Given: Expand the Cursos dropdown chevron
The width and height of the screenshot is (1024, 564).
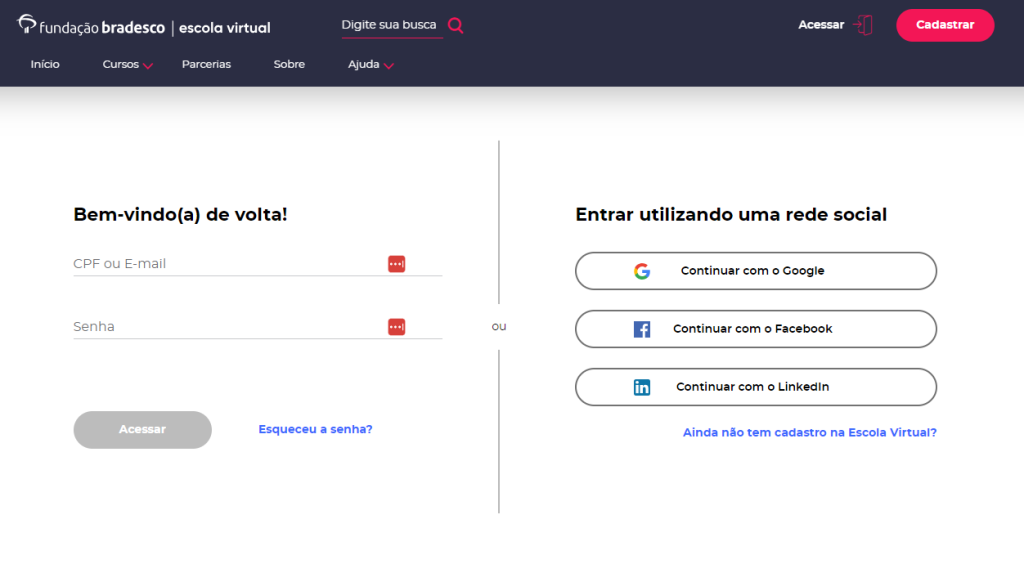Looking at the screenshot, I should coord(148,66).
